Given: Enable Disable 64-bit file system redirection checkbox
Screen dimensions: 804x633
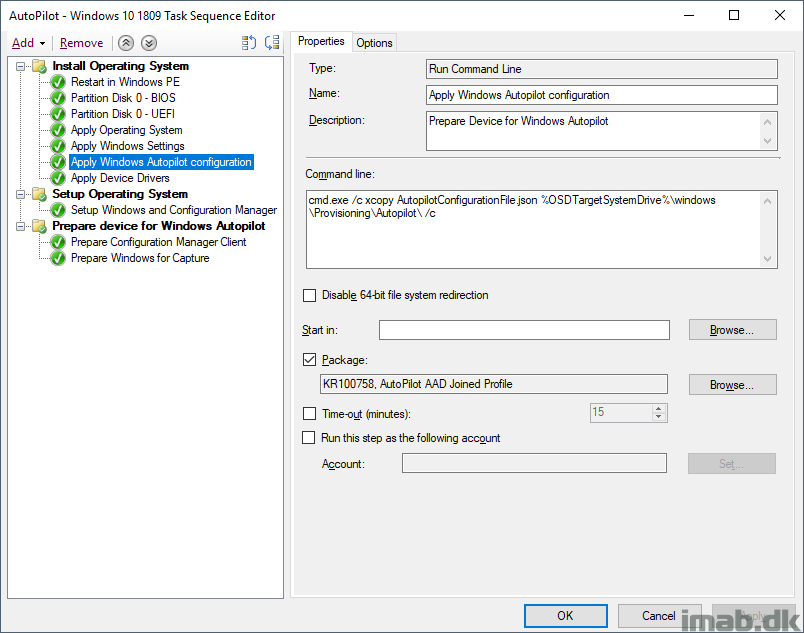Looking at the screenshot, I should coord(309,295).
